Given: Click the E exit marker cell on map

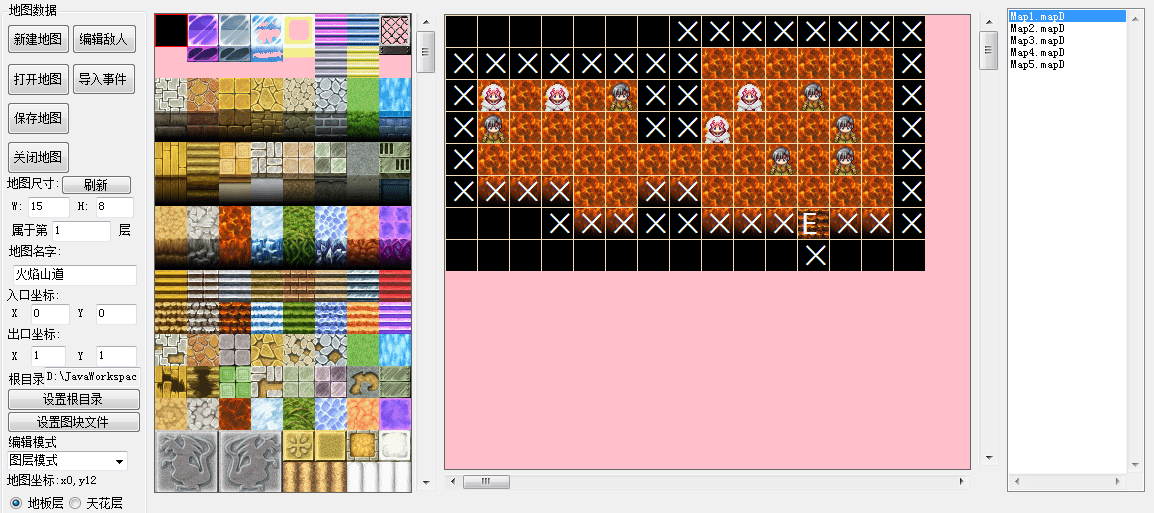Looking at the screenshot, I should point(813,223).
